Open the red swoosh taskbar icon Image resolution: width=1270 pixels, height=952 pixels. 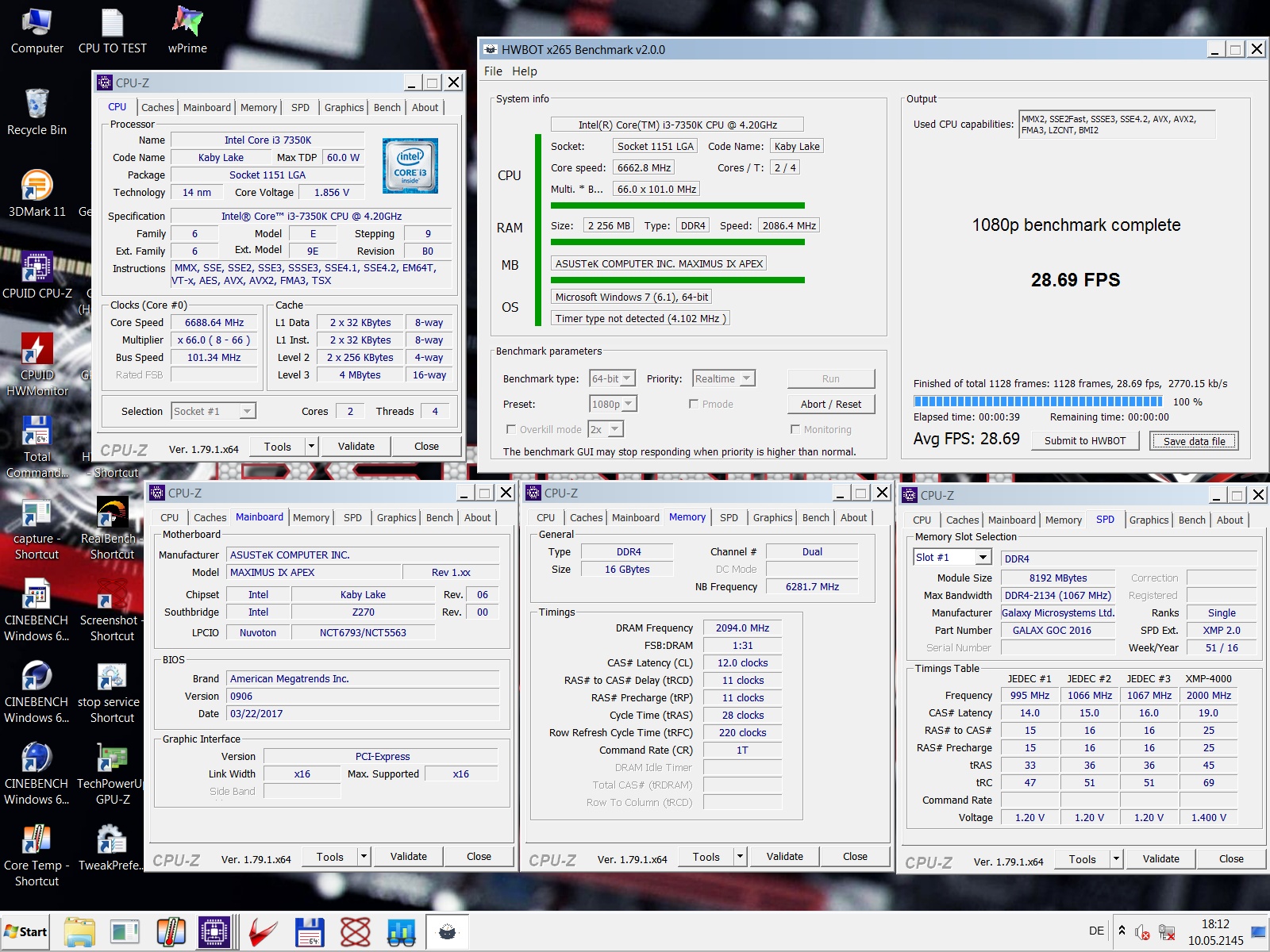point(263,932)
